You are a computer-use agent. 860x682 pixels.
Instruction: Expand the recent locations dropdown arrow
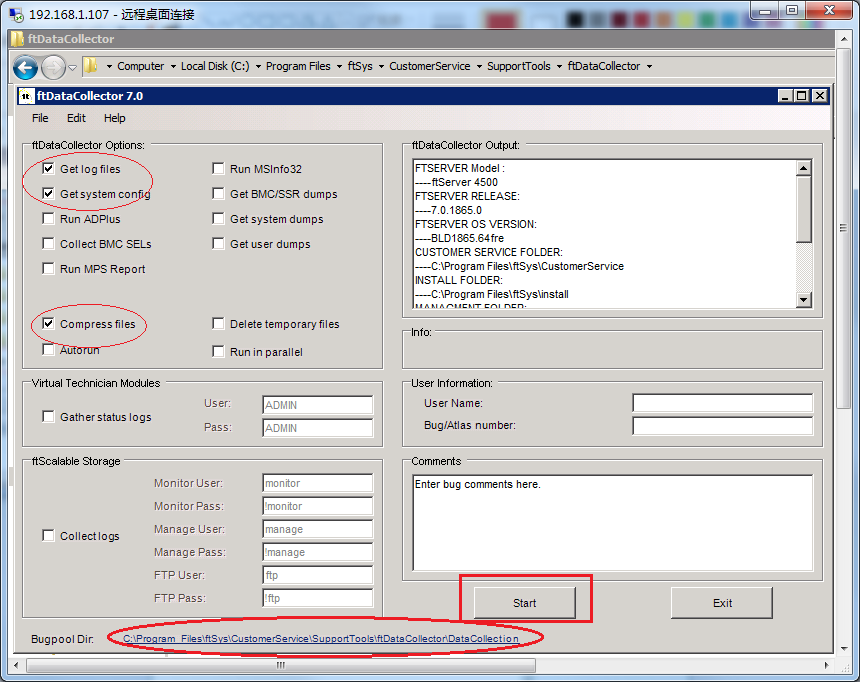(72, 67)
